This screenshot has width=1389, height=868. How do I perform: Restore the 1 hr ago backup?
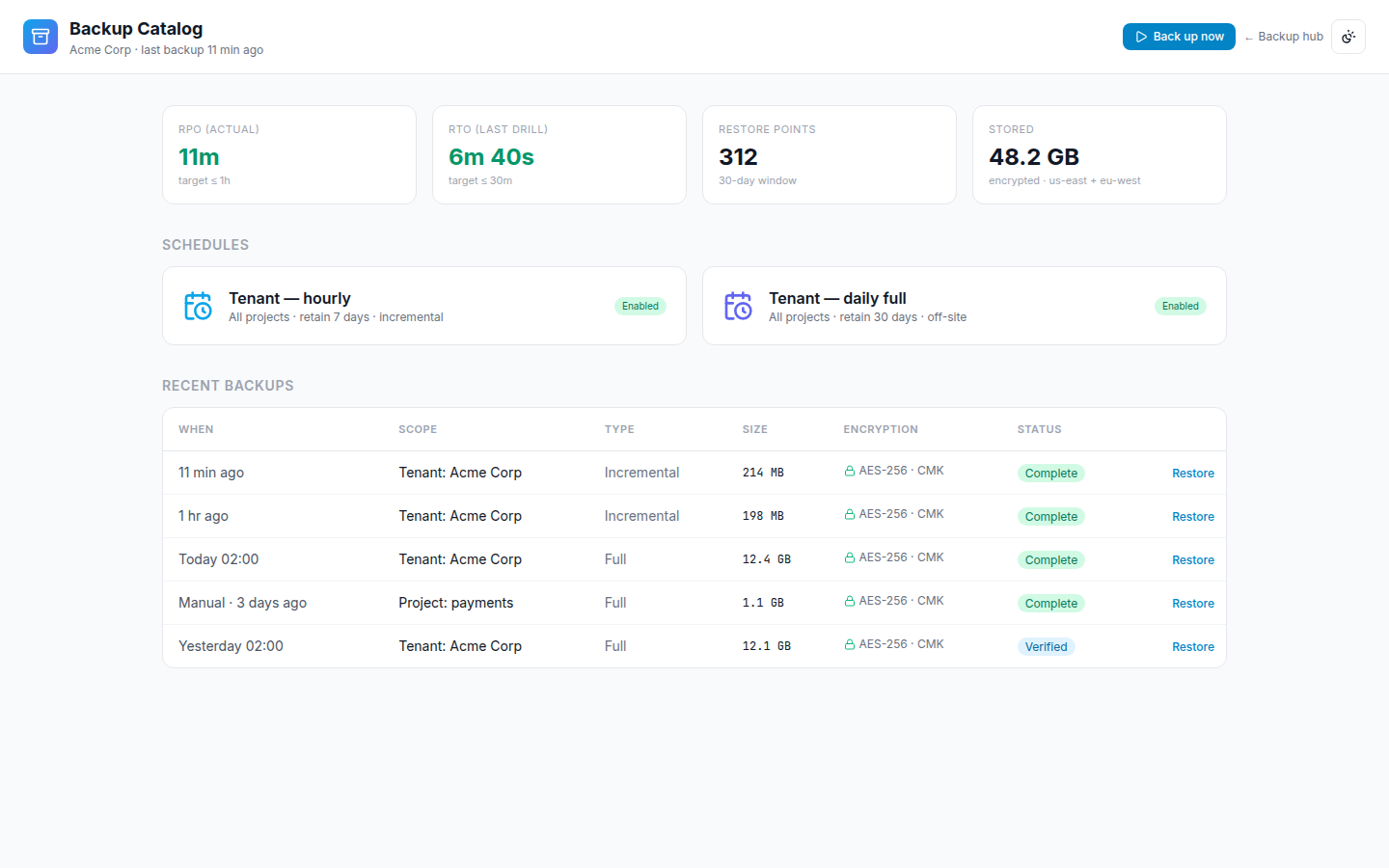click(x=1193, y=517)
